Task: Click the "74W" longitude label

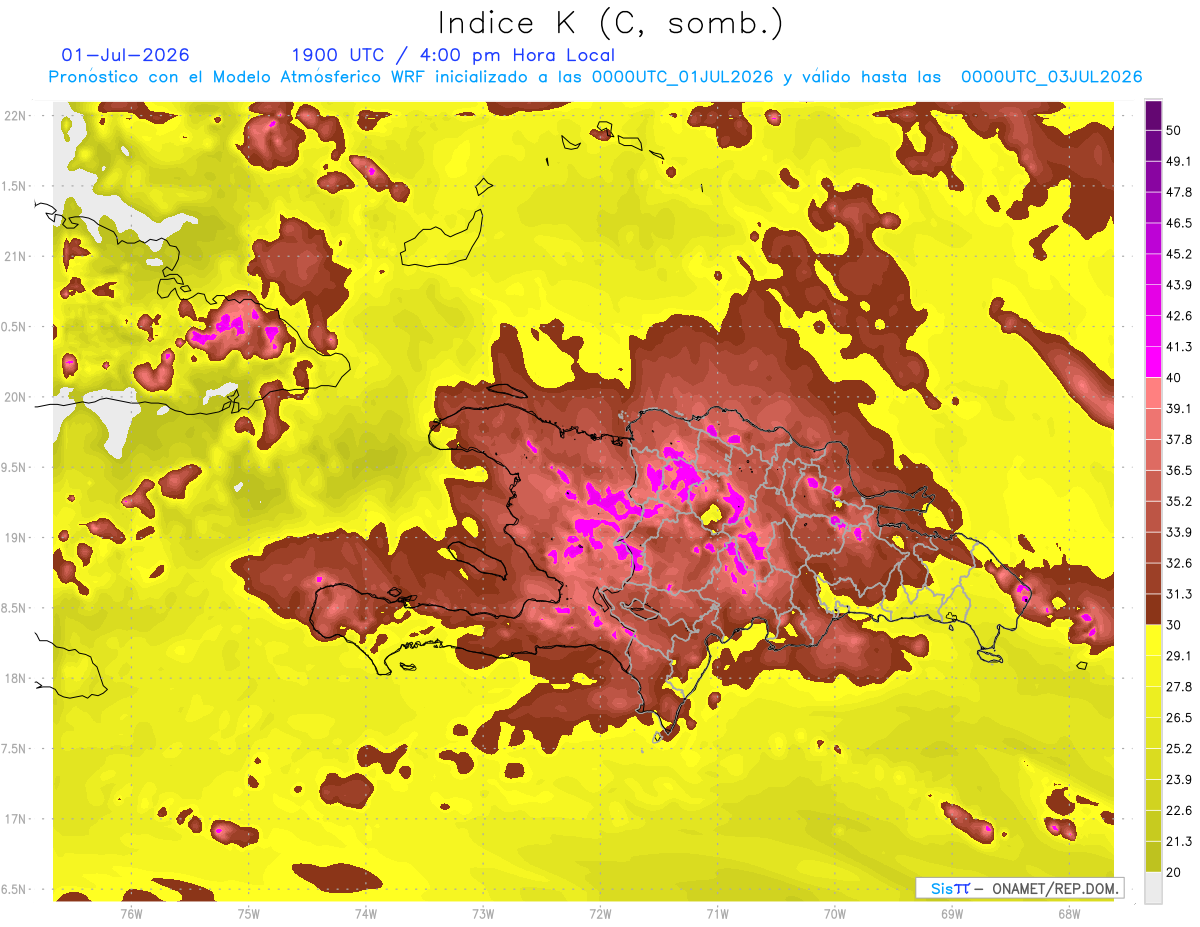Action: 366,914
